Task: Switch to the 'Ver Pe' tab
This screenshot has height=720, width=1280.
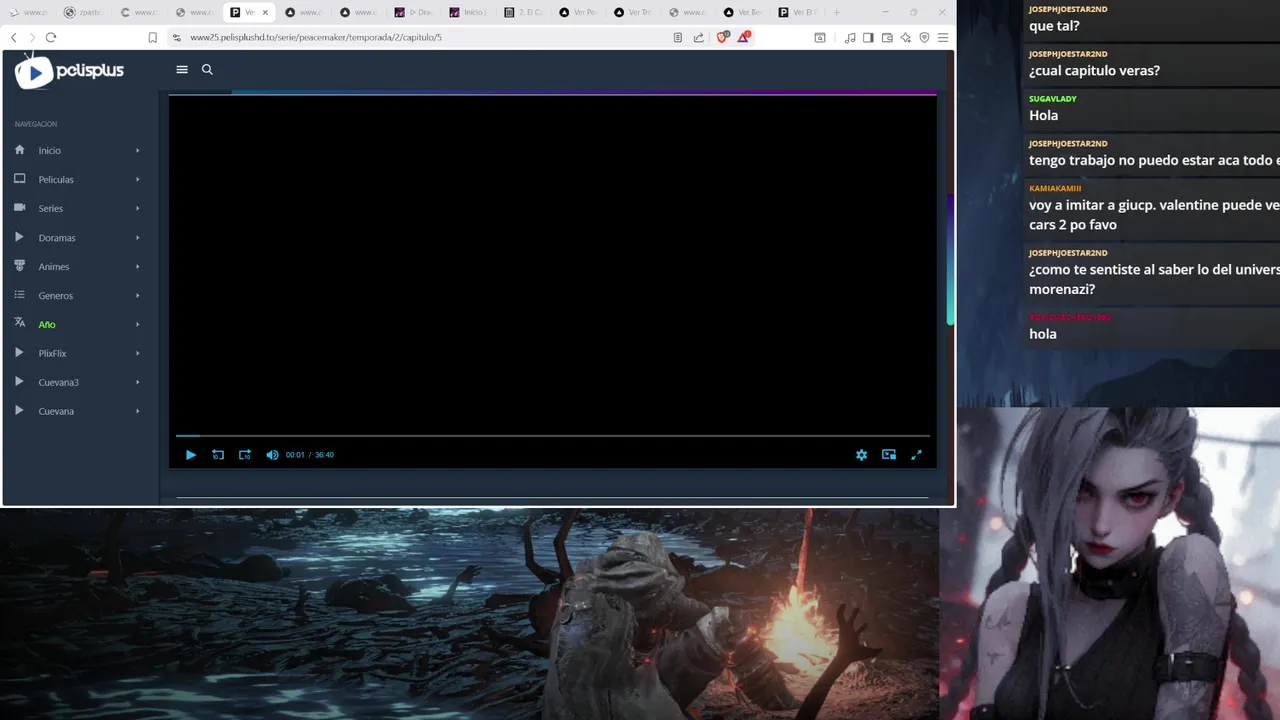Action: tap(578, 12)
